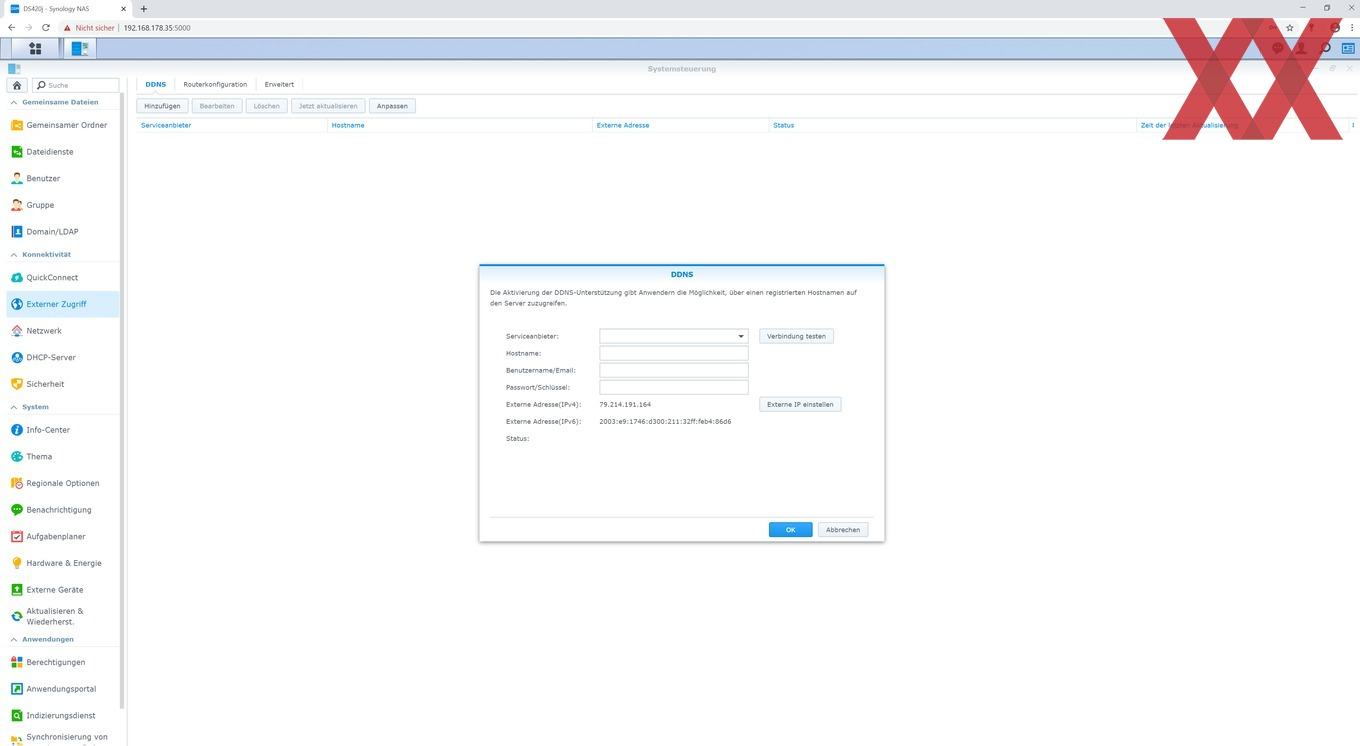Screen dimensions: 1360x746
Task: Open Domain/LDAP settings
Action: coord(63,231)
